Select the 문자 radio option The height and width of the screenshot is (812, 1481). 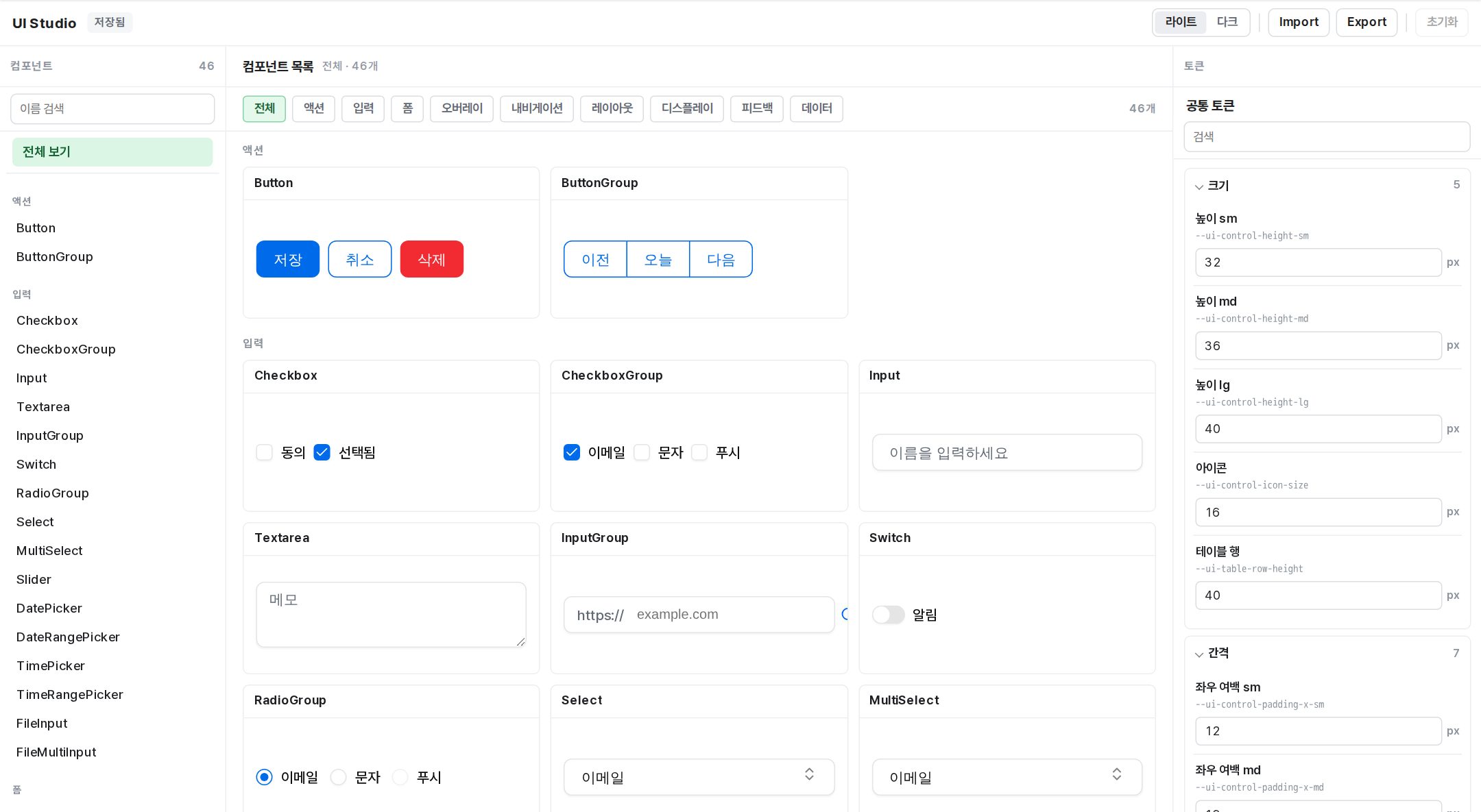coord(338,777)
